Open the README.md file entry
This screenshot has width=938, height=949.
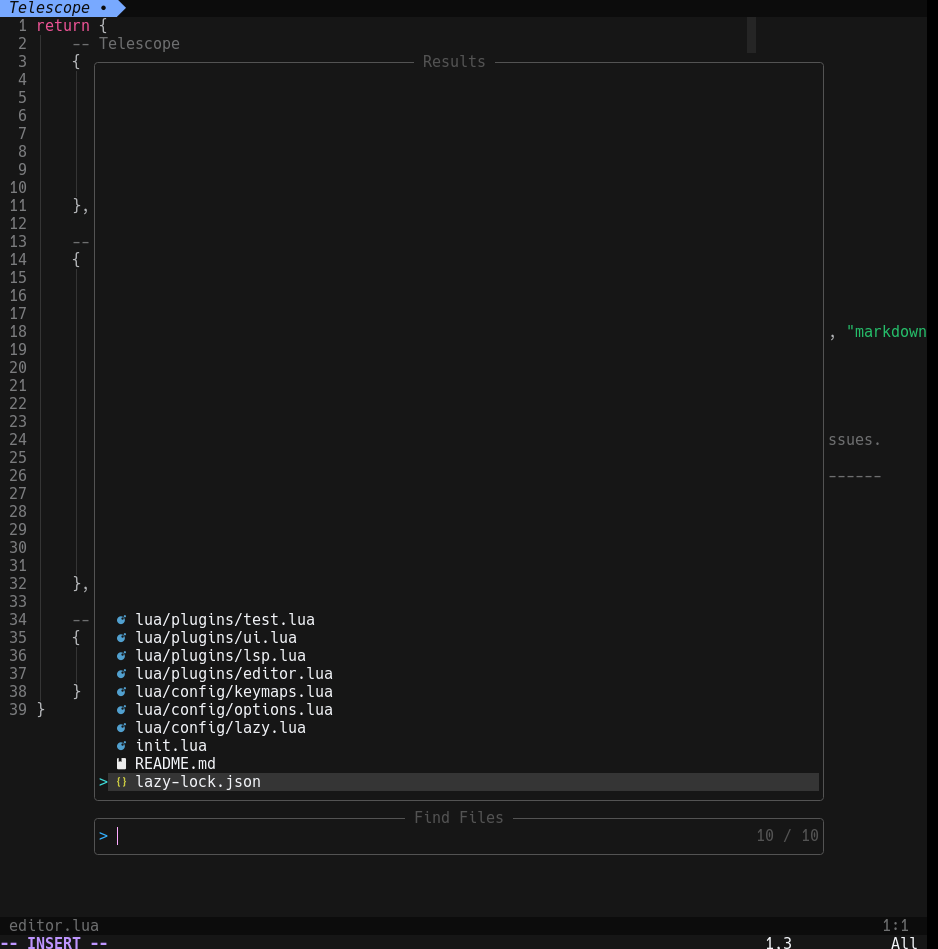click(175, 764)
